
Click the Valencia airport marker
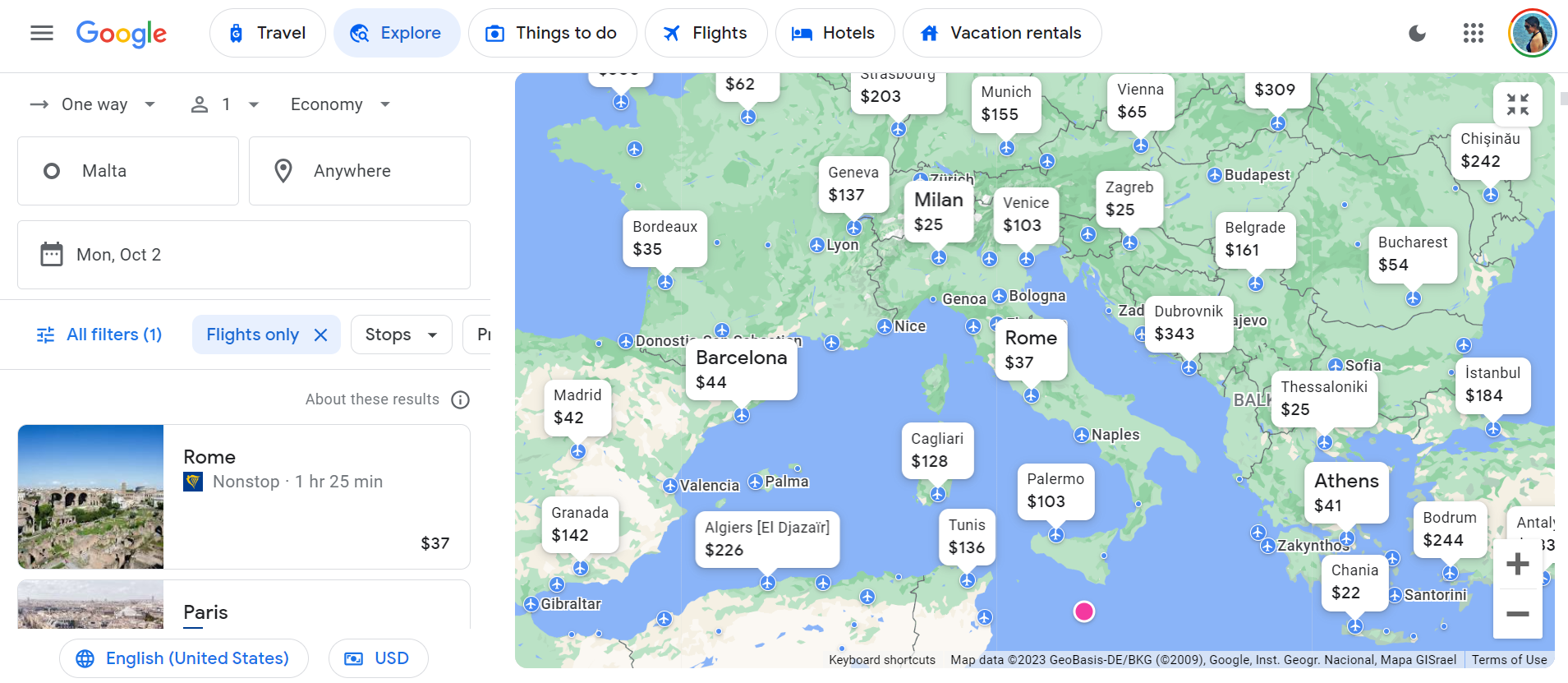point(670,486)
